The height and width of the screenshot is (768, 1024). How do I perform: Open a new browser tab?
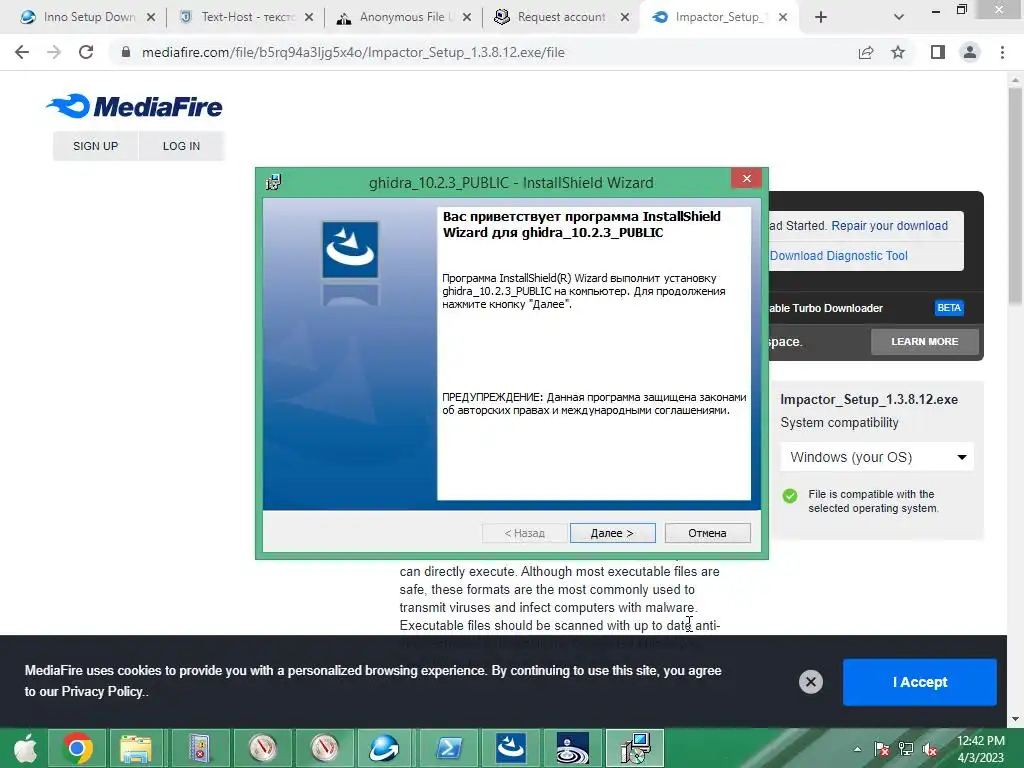821,17
